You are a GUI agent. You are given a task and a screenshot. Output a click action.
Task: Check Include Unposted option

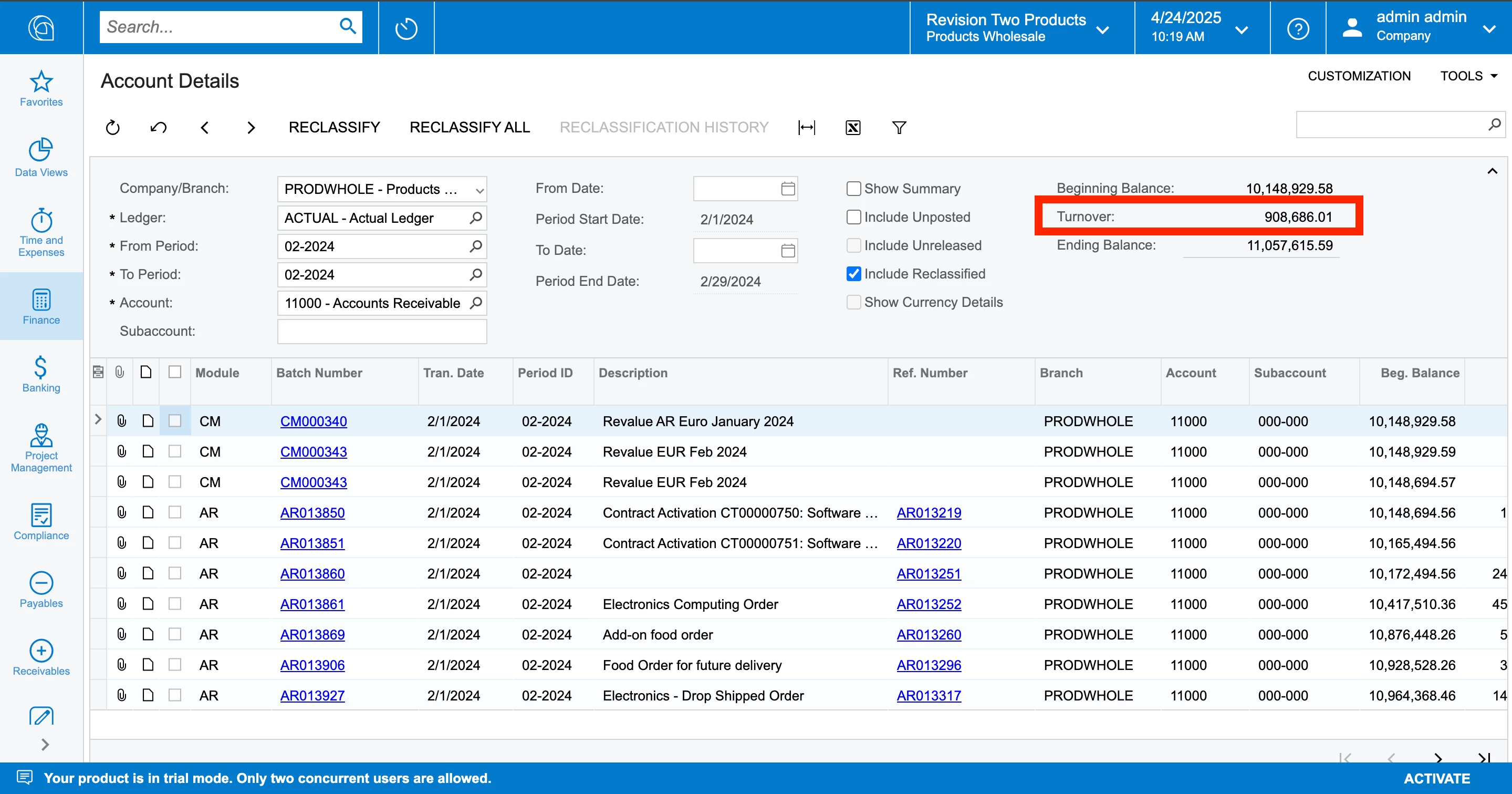853,218
